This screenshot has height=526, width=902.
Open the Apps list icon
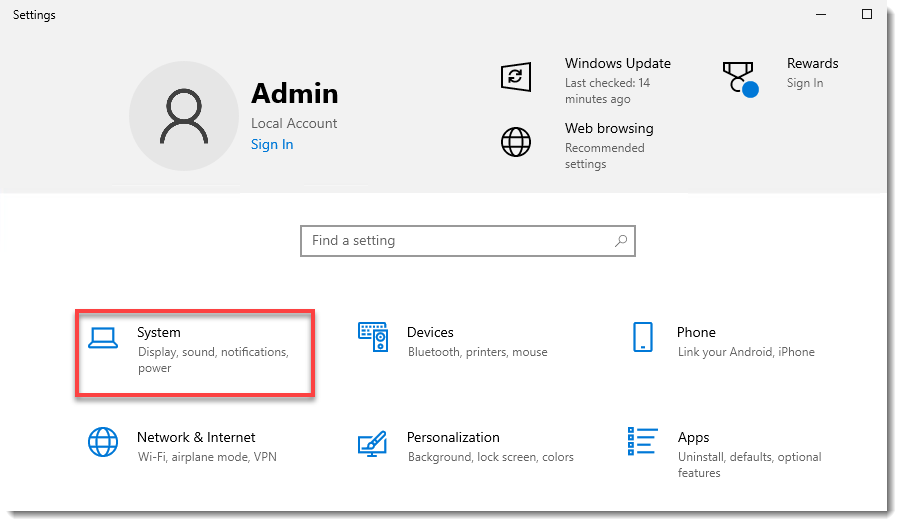click(x=642, y=441)
